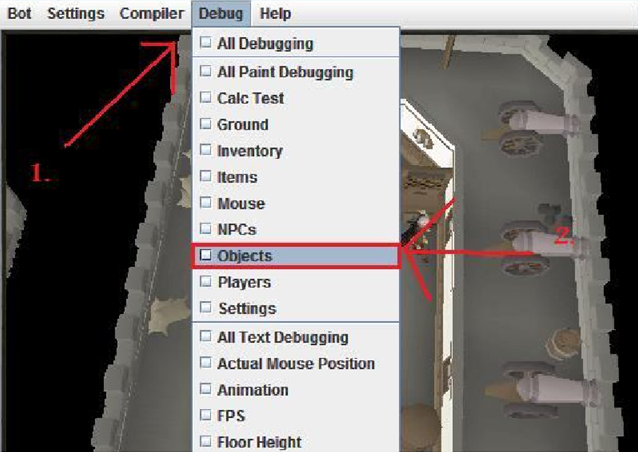Enable Mouse debugging

pos(296,203)
